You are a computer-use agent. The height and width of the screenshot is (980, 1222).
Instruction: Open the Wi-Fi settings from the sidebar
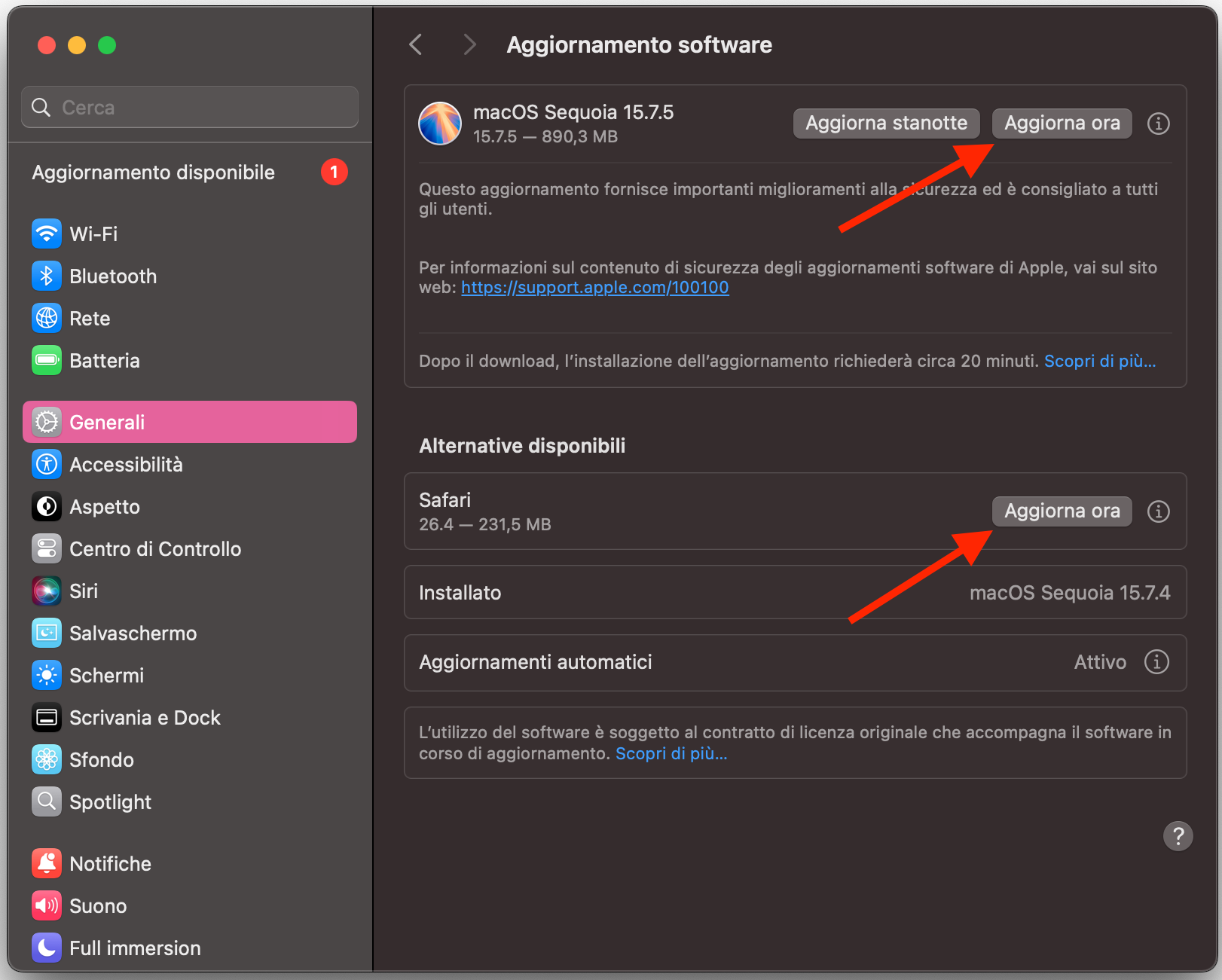click(x=46, y=234)
